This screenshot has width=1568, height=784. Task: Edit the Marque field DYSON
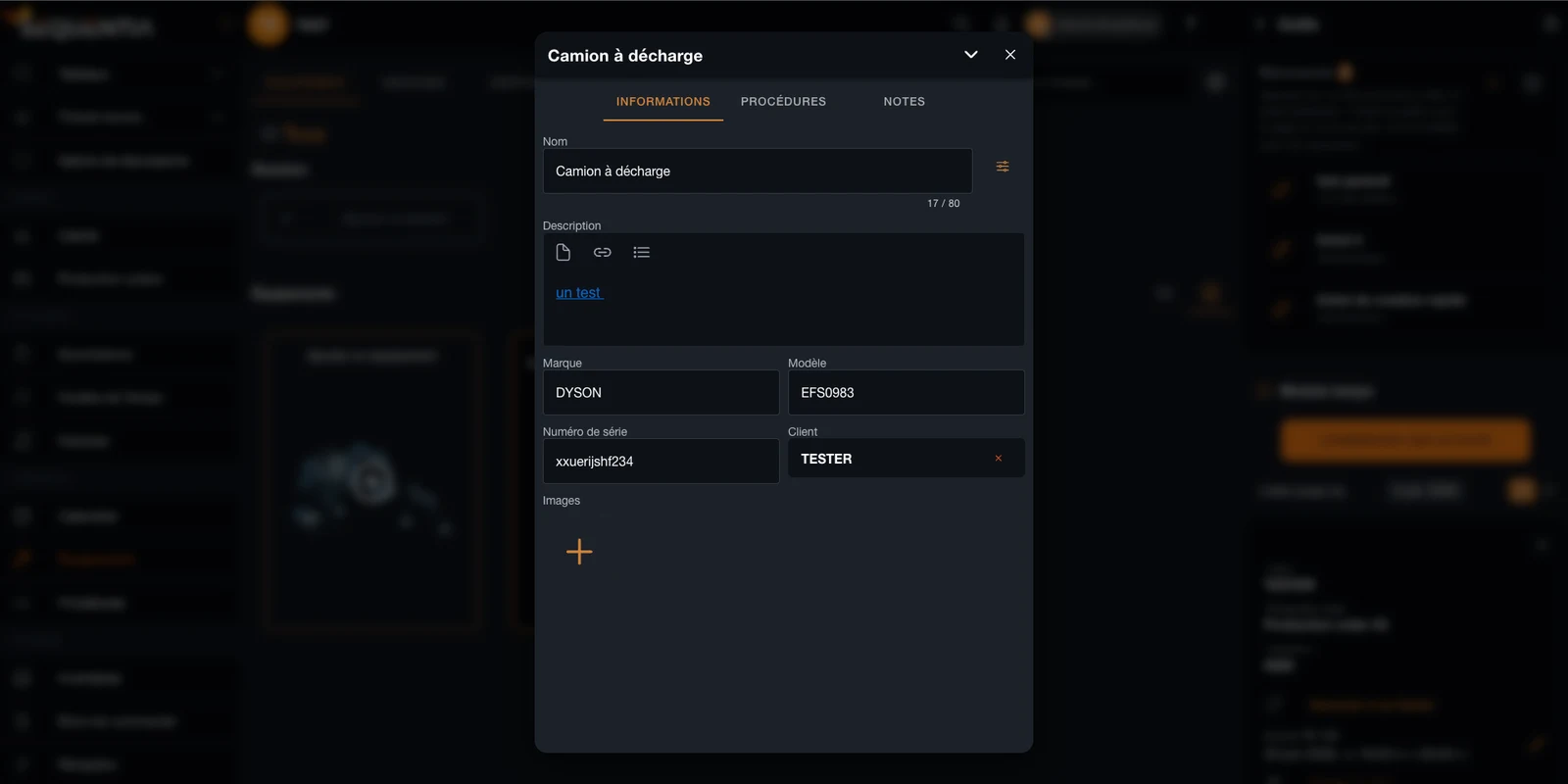(661, 392)
